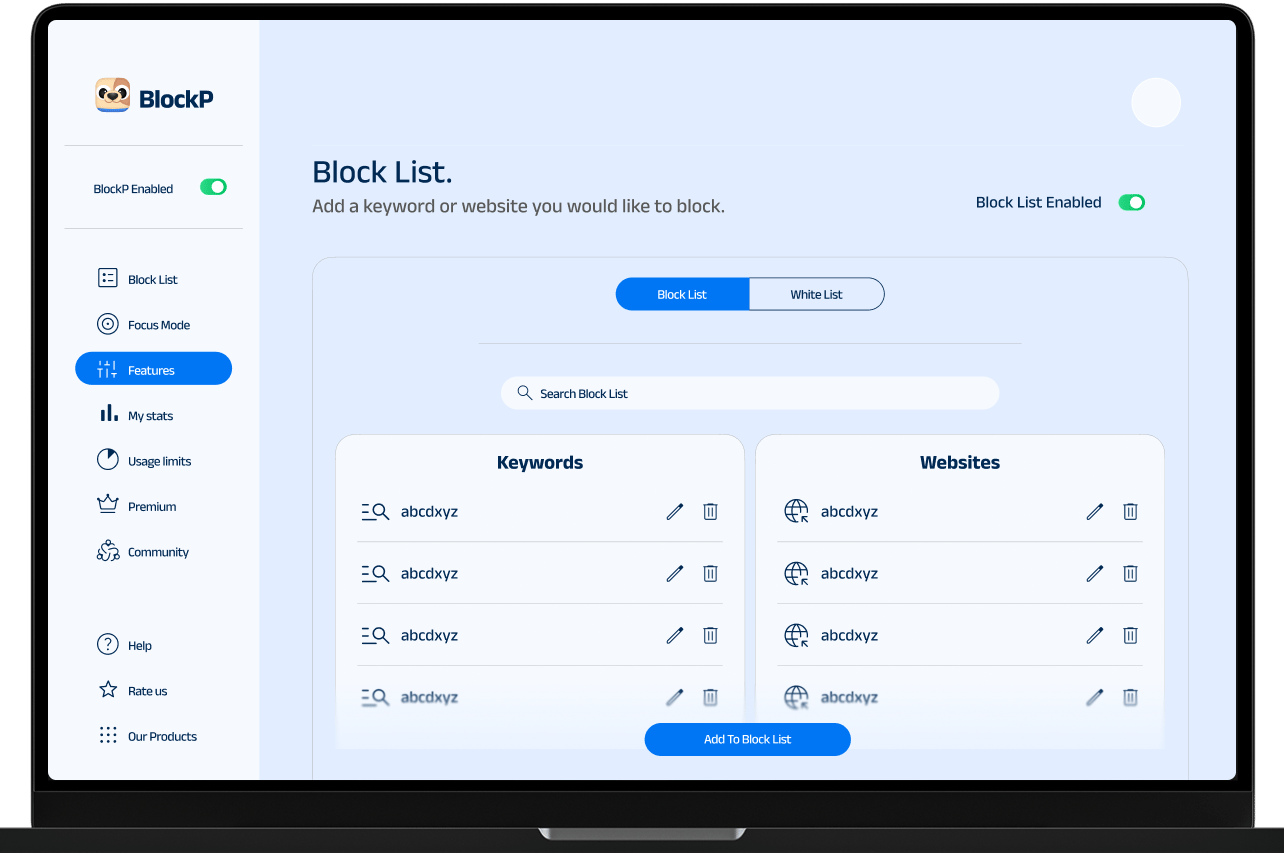The image size is (1285, 854).
Task: Switch to the Block List tab
Action: pos(682,294)
